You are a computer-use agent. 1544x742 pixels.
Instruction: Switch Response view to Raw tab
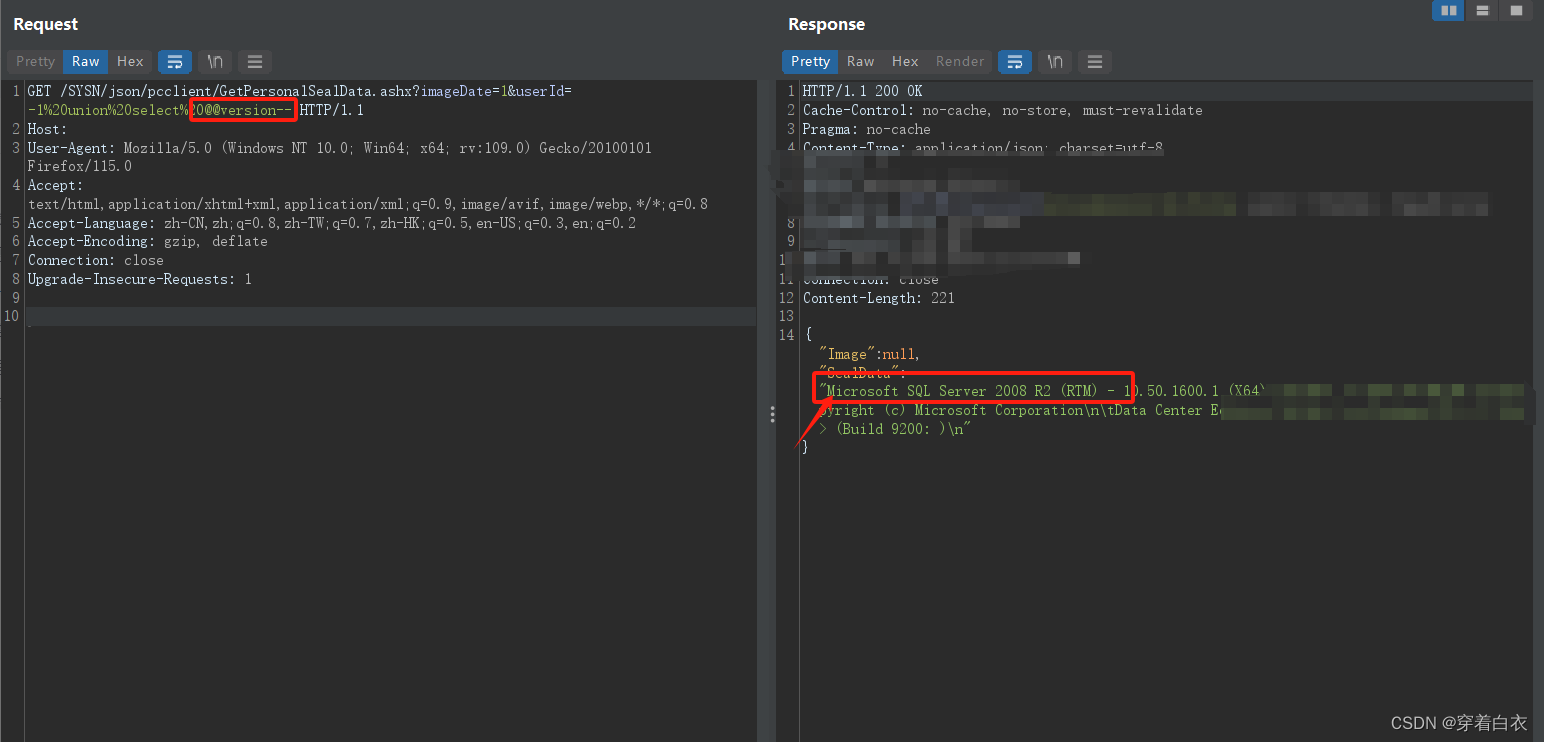click(861, 61)
